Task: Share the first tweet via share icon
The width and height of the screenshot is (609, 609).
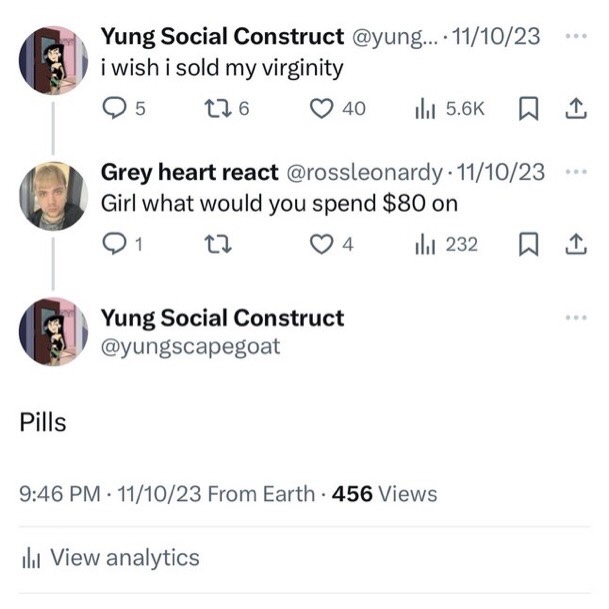Action: coord(575,108)
